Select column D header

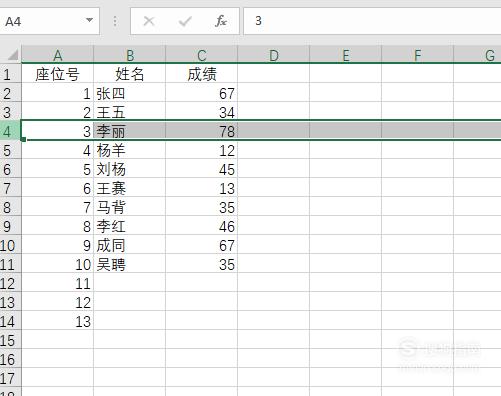pos(274,55)
